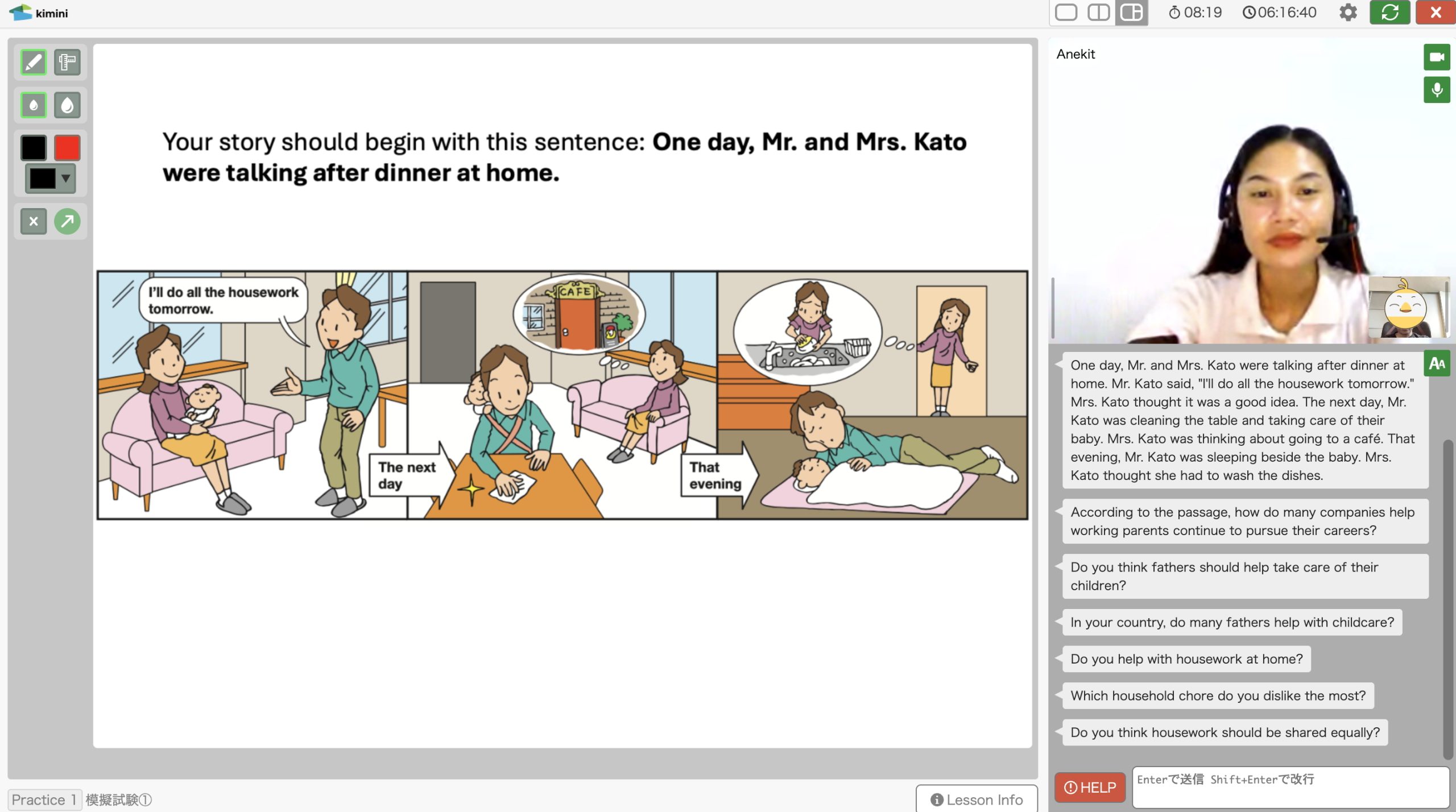
Task: Open the custom color dropdown
Action: point(50,179)
